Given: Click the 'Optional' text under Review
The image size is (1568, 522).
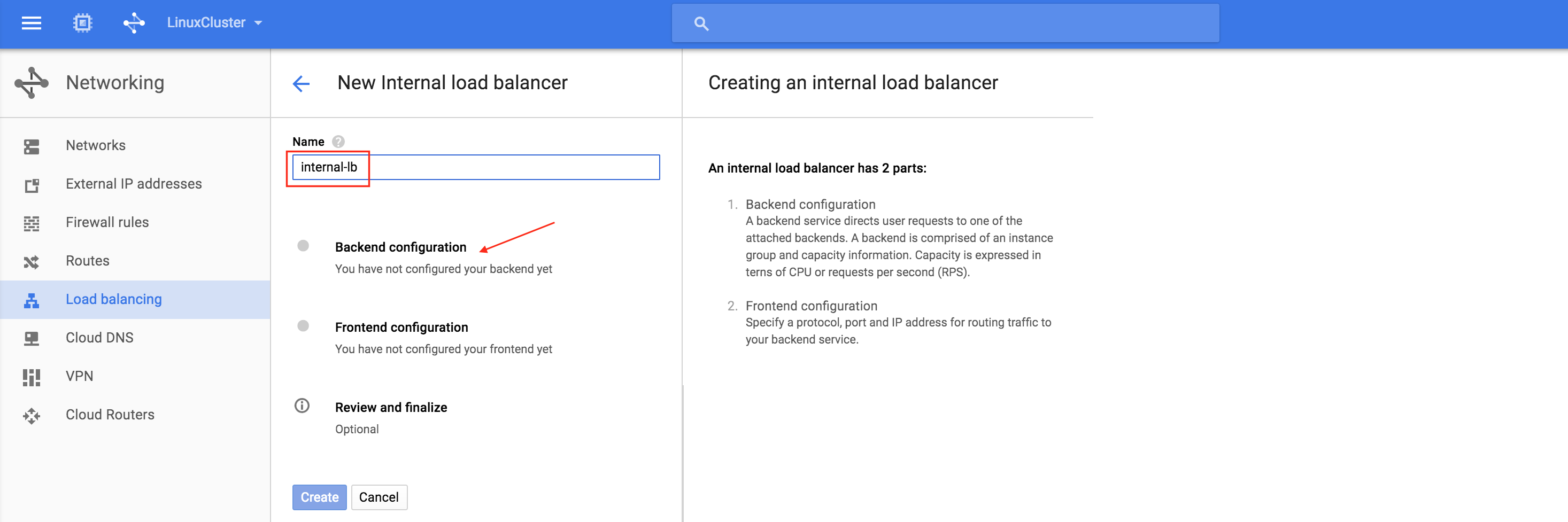Looking at the screenshot, I should point(357,430).
